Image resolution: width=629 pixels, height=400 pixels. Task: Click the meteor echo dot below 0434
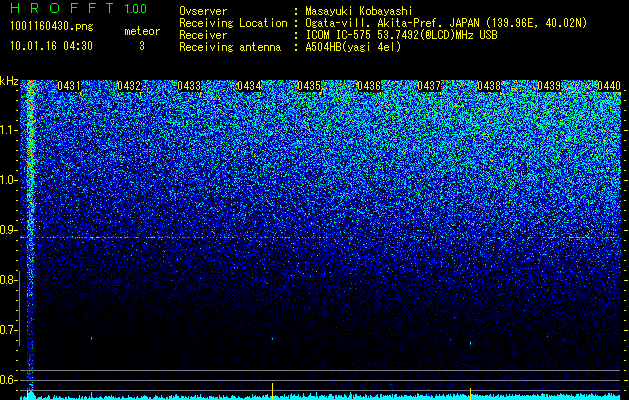coord(272,339)
